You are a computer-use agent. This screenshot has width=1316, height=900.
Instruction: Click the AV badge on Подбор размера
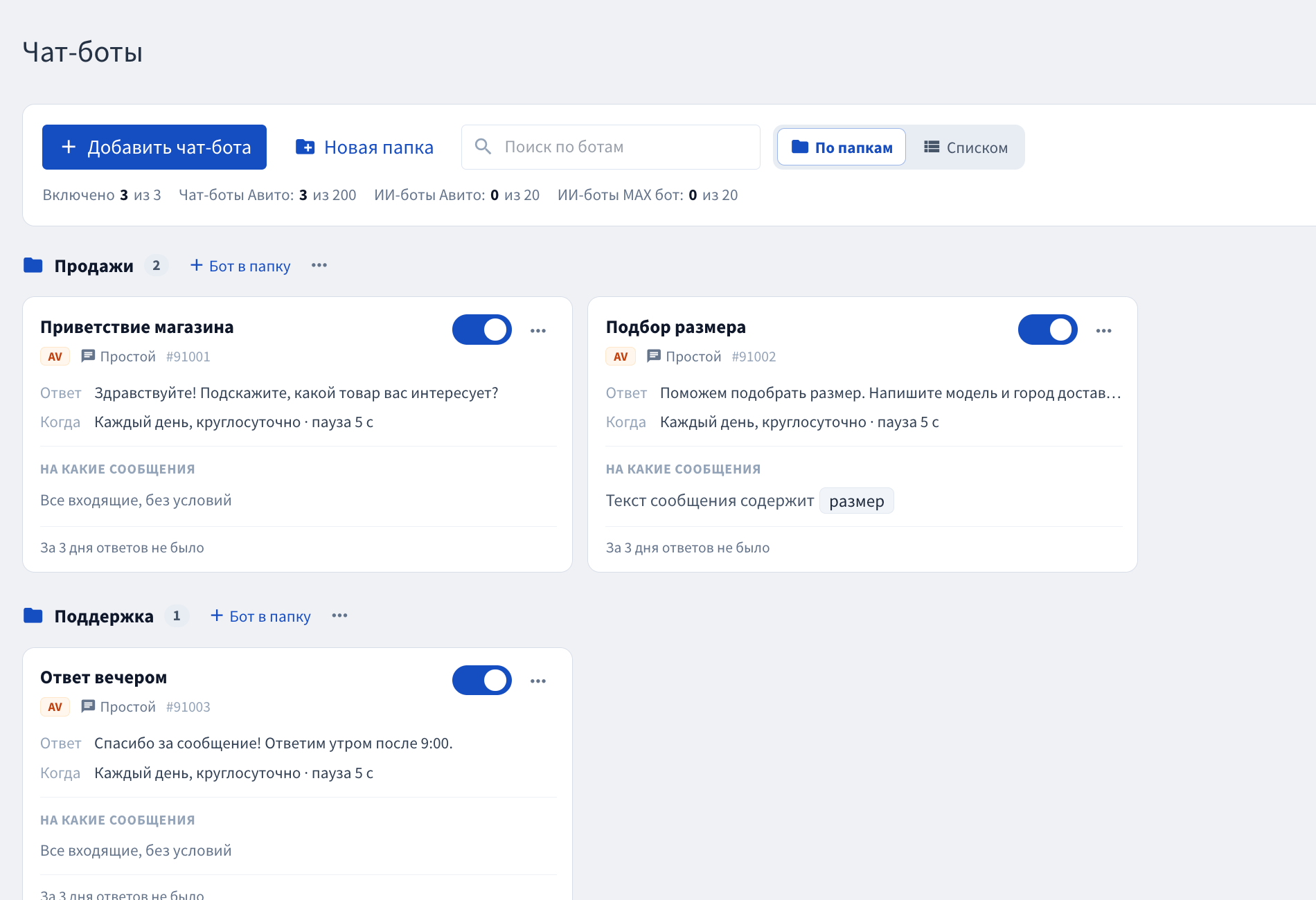click(621, 357)
